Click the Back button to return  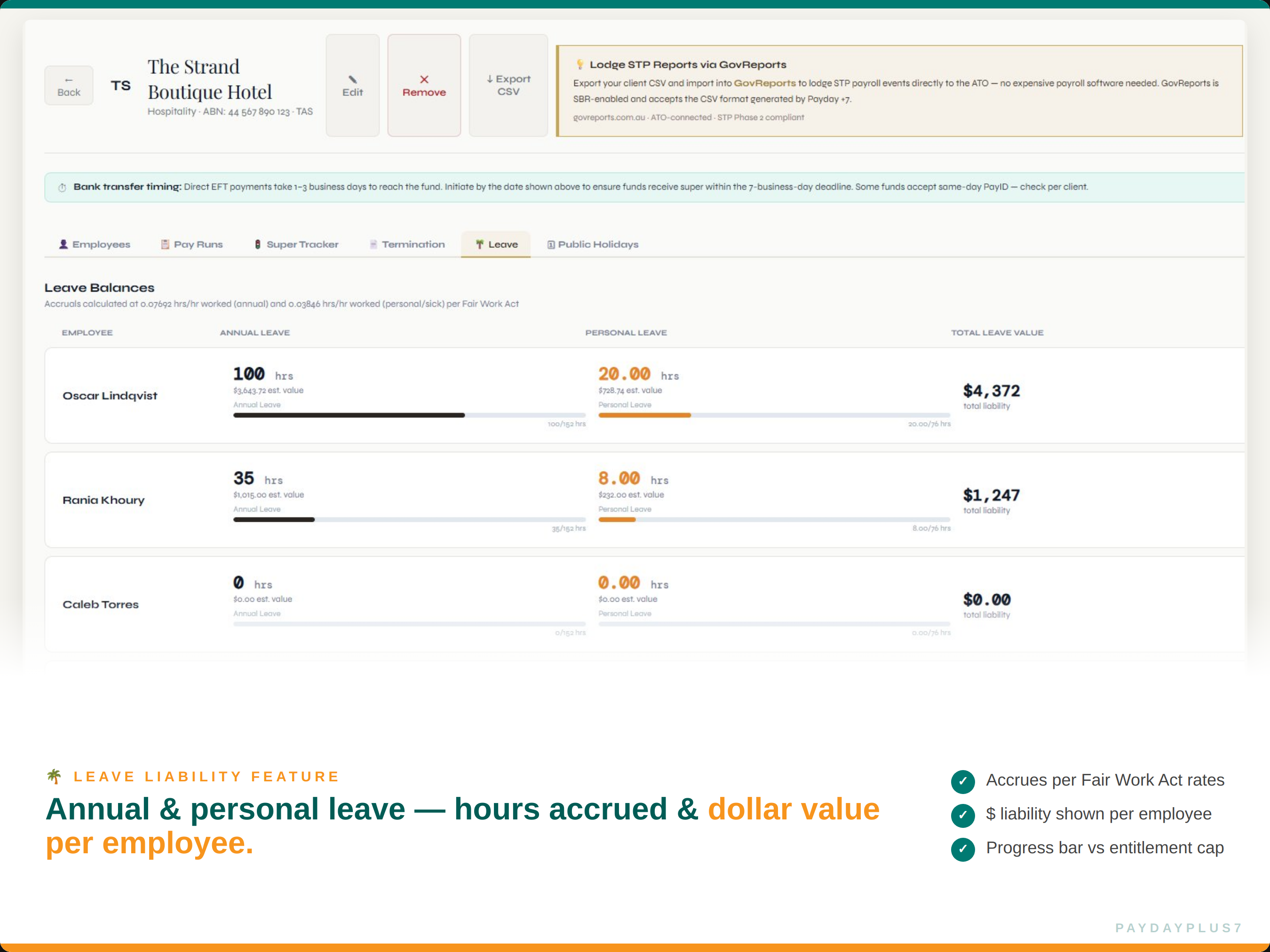pyautogui.click(x=69, y=85)
